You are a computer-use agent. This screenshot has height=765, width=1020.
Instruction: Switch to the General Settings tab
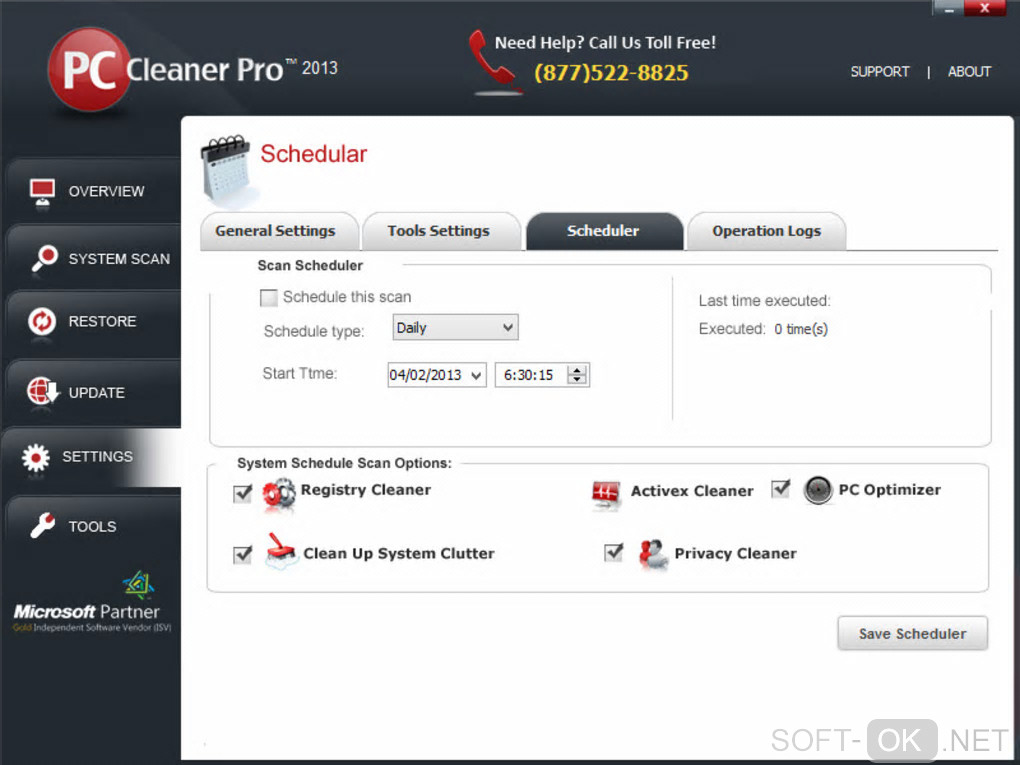(279, 231)
